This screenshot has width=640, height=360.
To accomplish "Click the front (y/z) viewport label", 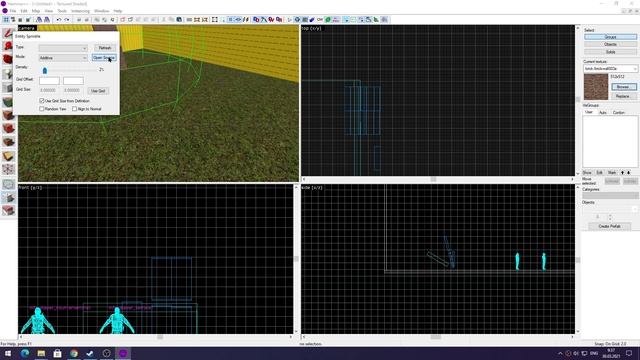I will (x=30, y=188).
